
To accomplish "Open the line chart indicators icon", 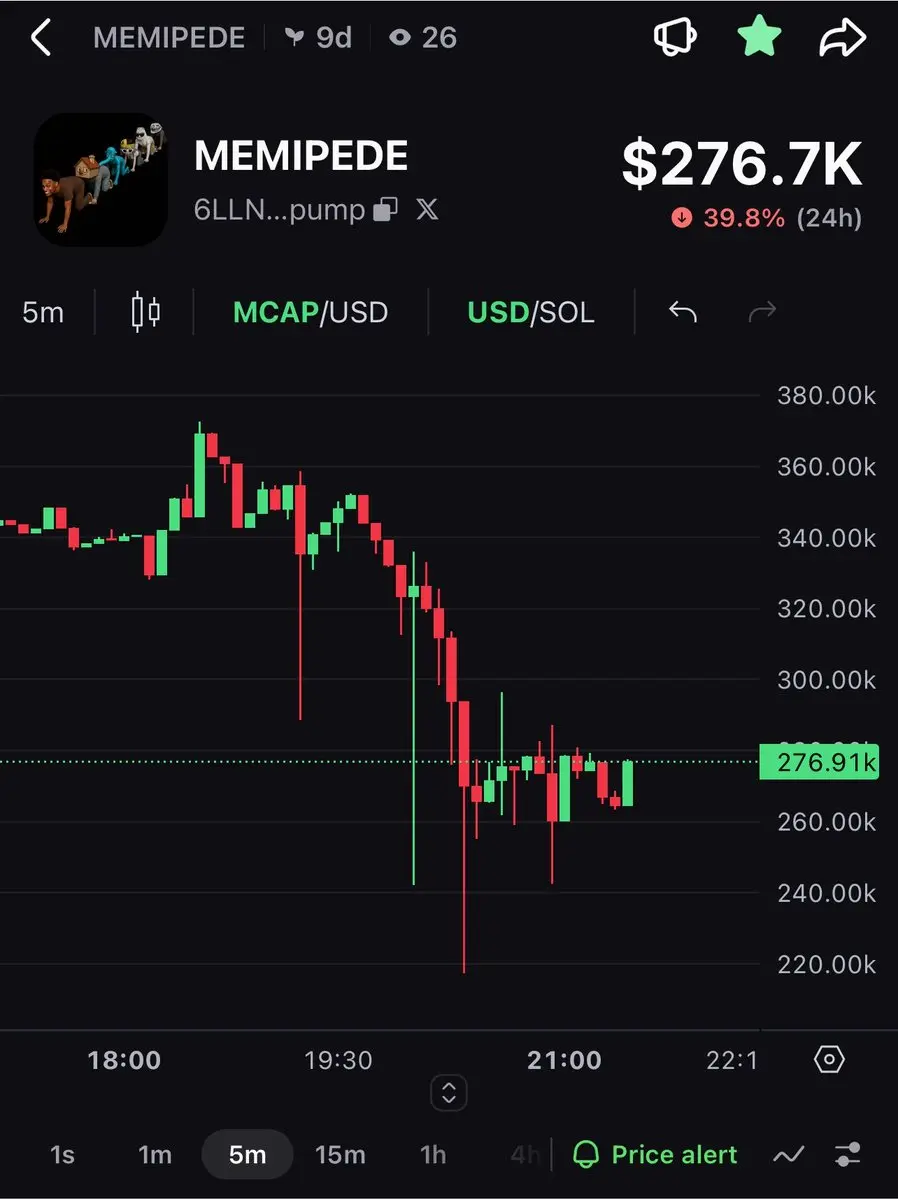I will (x=789, y=1155).
